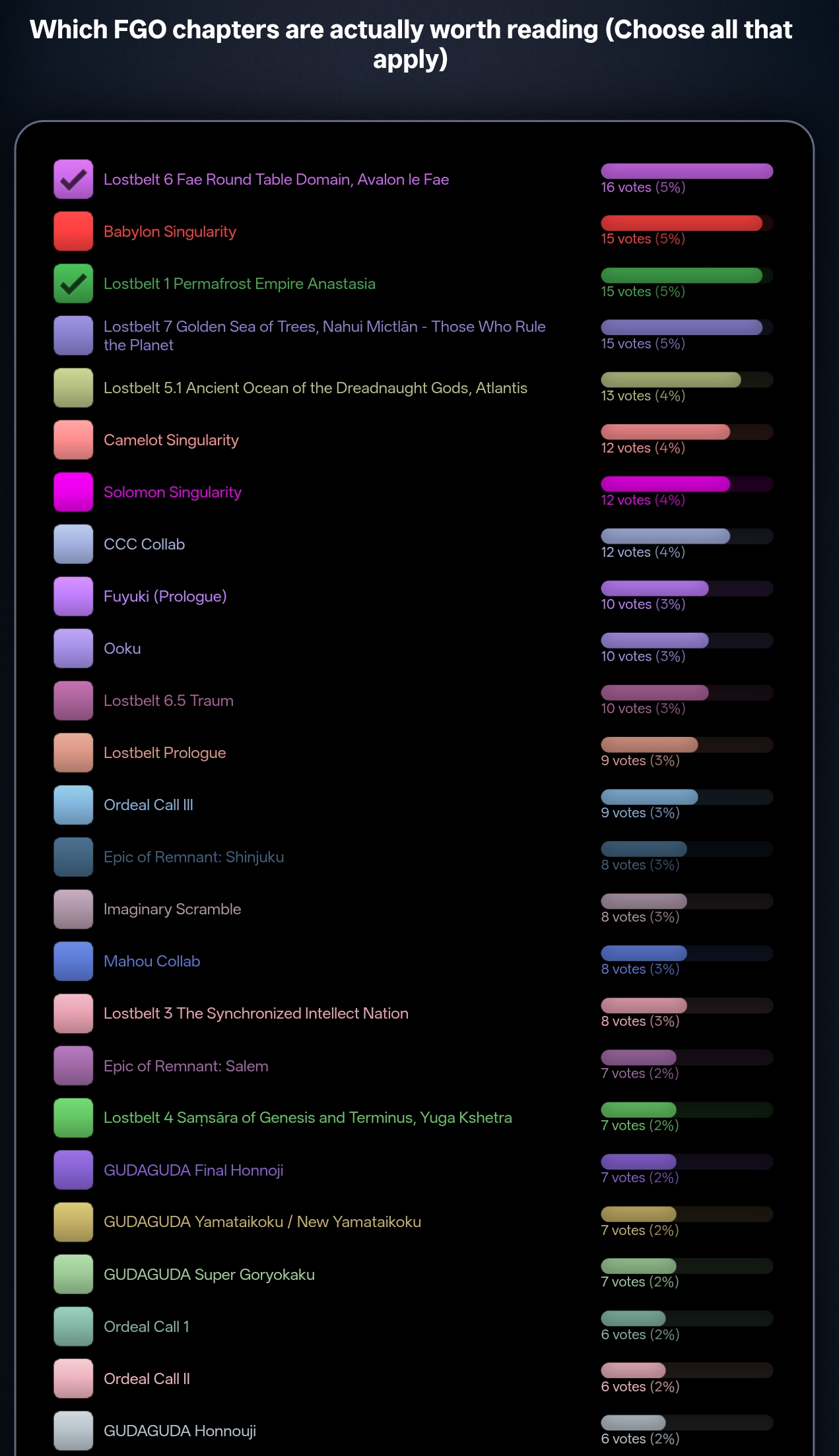Click the poll title heading text
839x1456 pixels.
point(411,44)
